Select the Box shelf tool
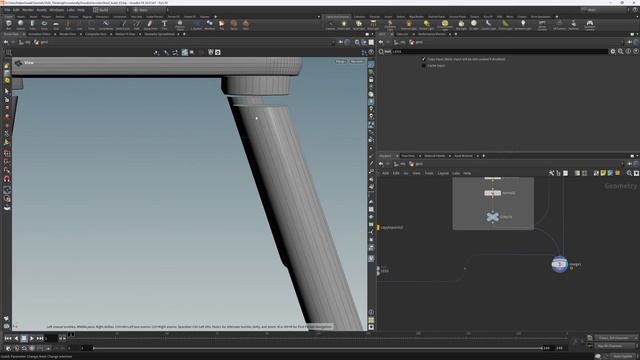The height and width of the screenshot is (360, 640). click(x=9, y=24)
